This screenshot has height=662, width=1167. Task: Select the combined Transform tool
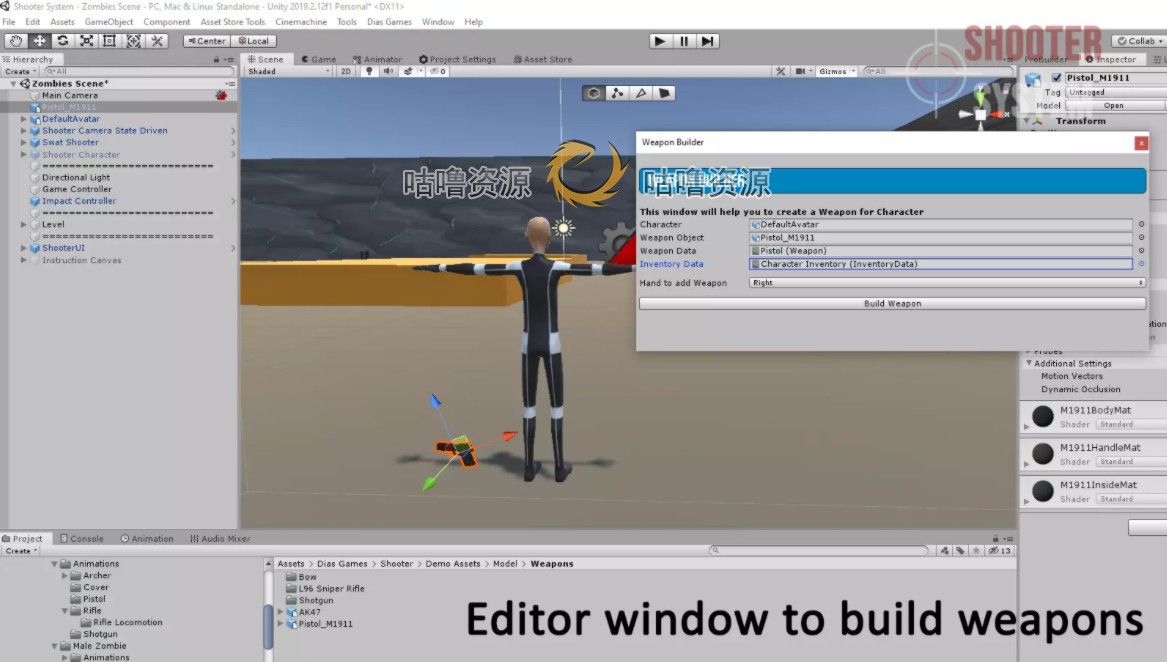point(133,41)
